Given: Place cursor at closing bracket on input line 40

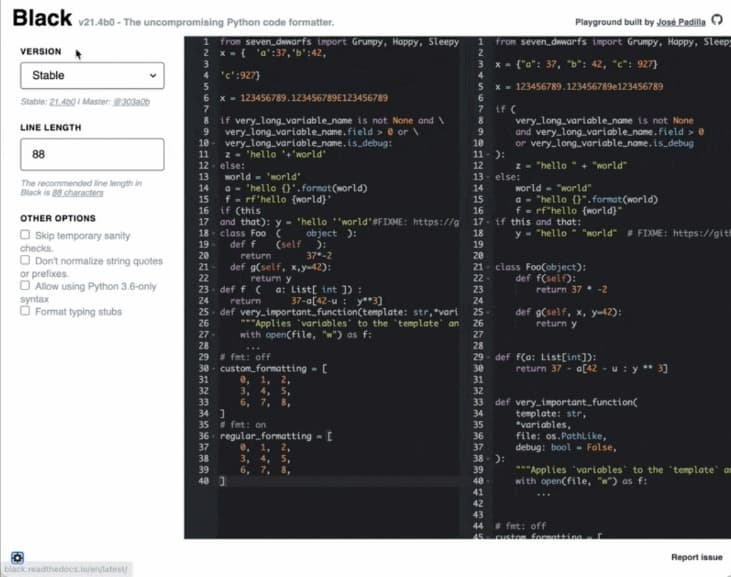Looking at the screenshot, I should click(x=222, y=481).
